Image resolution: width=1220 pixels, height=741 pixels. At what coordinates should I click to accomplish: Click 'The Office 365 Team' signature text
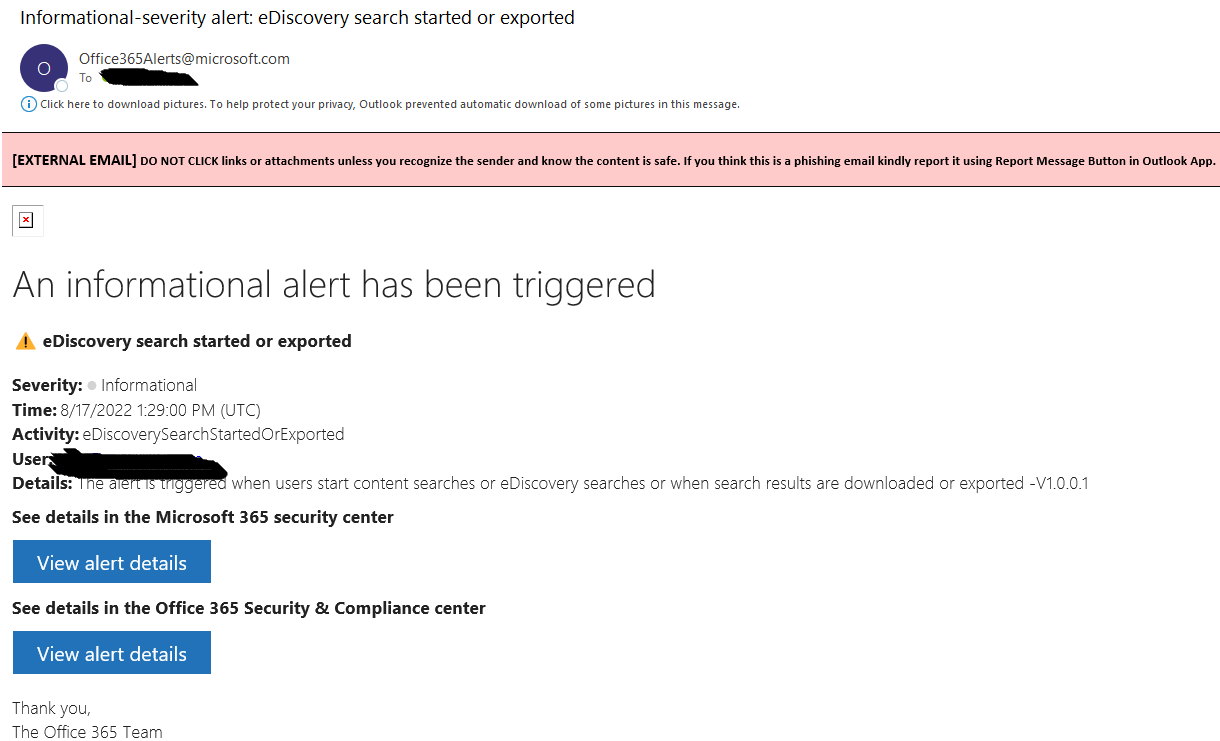point(87,732)
